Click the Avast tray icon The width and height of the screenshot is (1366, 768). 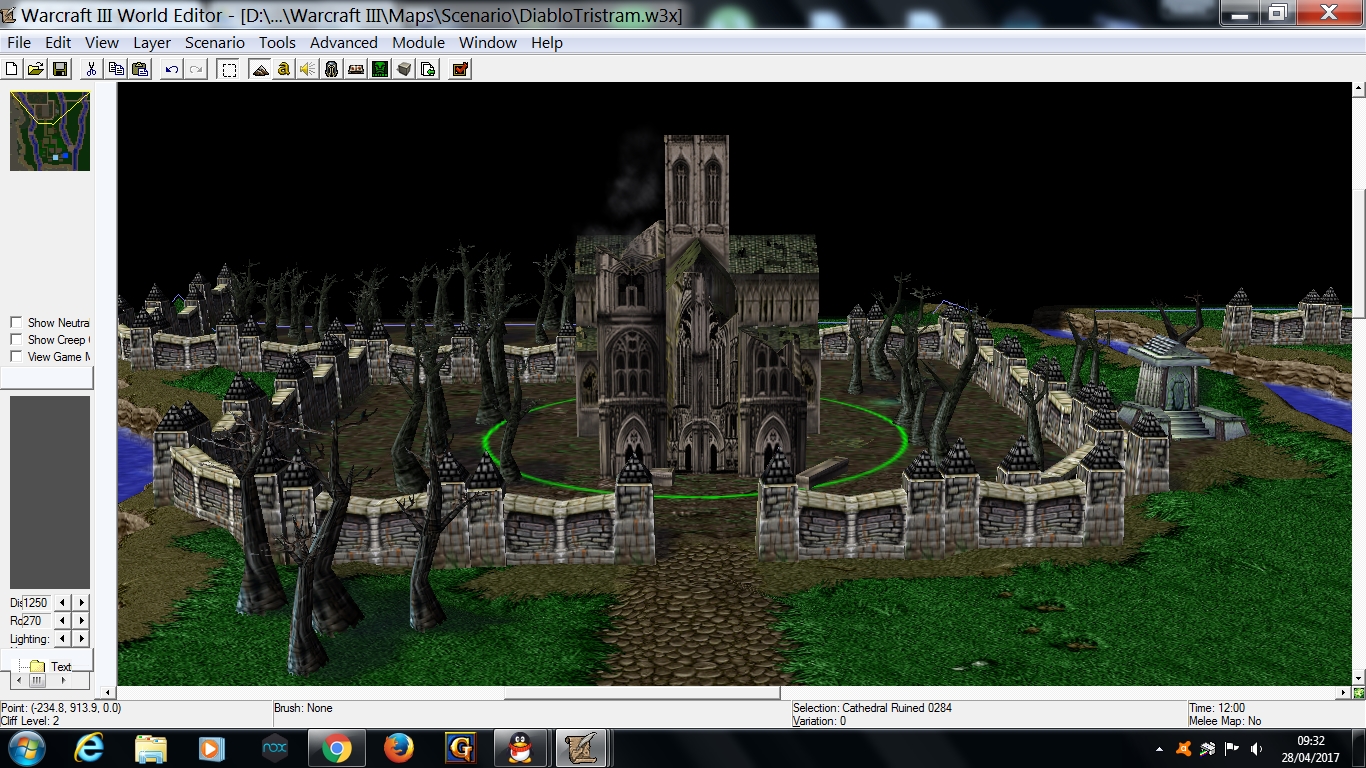tap(1184, 749)
